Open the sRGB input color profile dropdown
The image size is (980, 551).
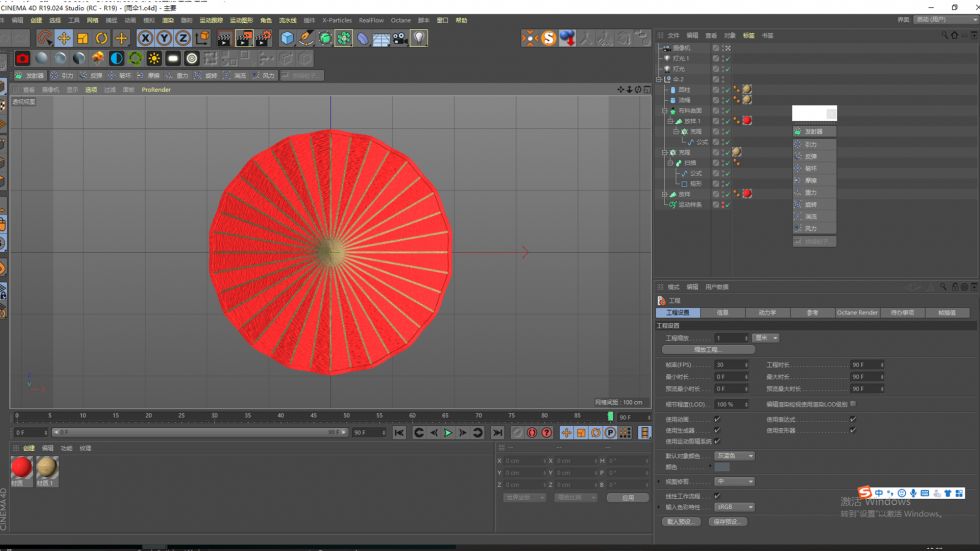pyautogui.click(x=734, y=507)
